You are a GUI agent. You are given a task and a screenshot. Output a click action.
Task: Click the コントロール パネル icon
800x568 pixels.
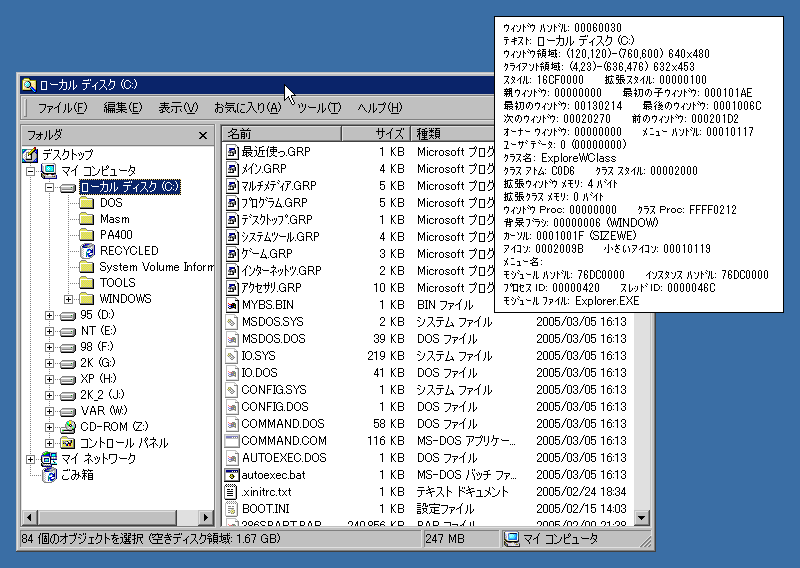(x=68, y=442)
